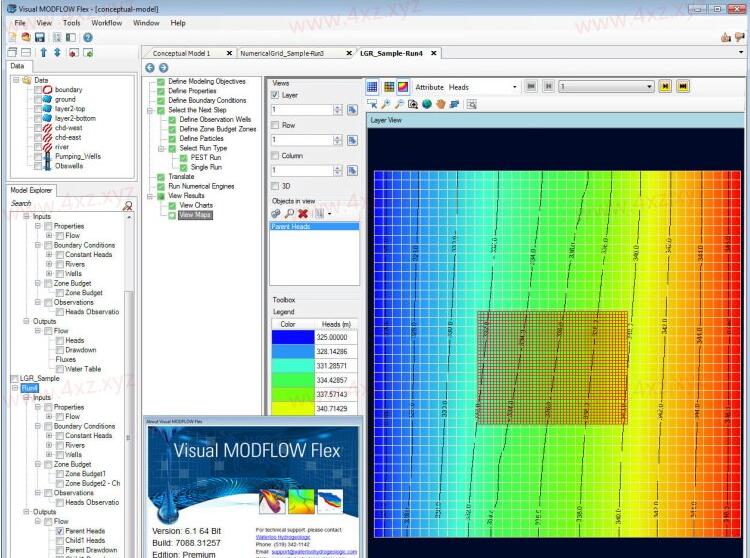Enable the Column view checkbox
The image size is (750, 558).
coord(275,155)
